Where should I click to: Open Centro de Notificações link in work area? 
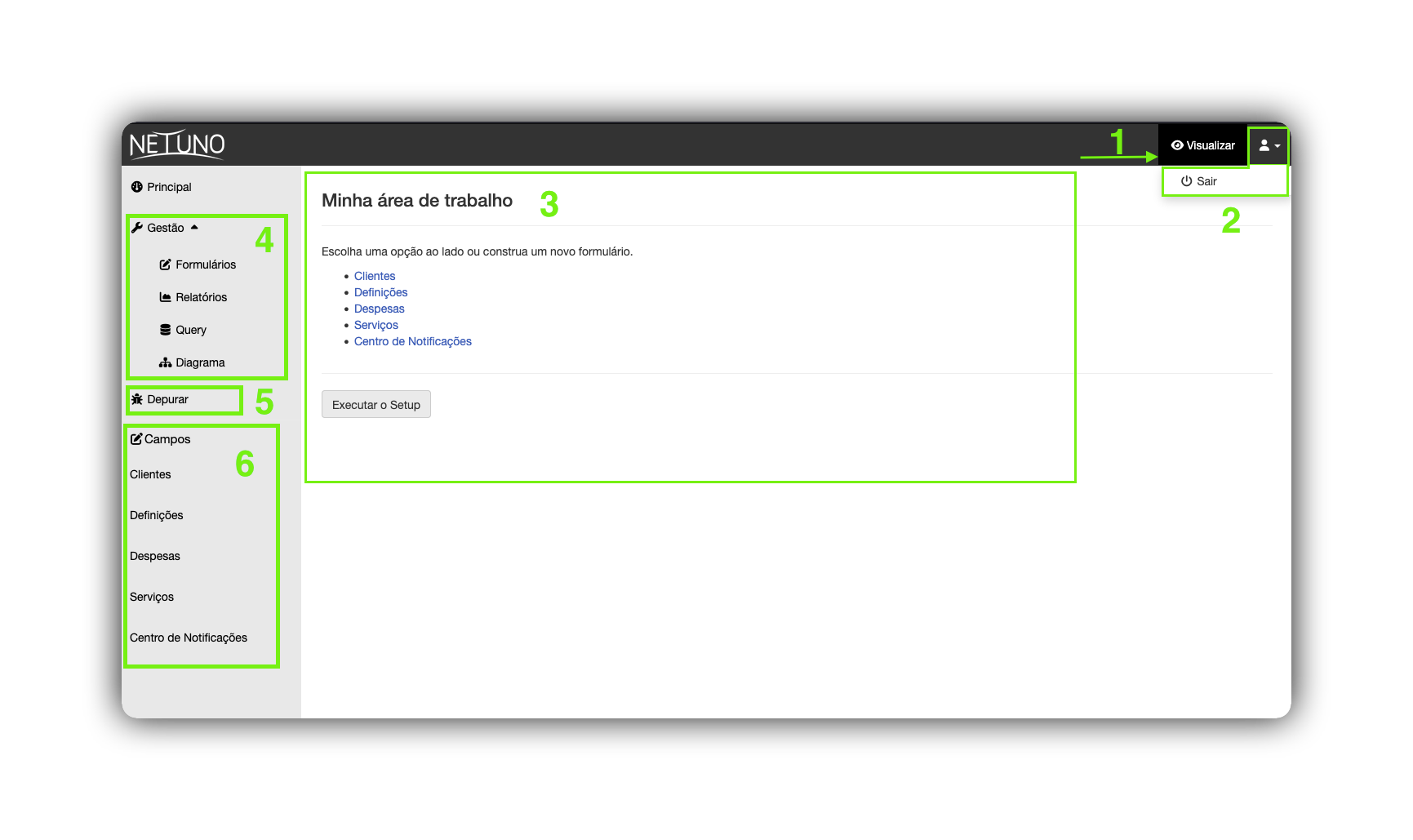pos(413,341)
